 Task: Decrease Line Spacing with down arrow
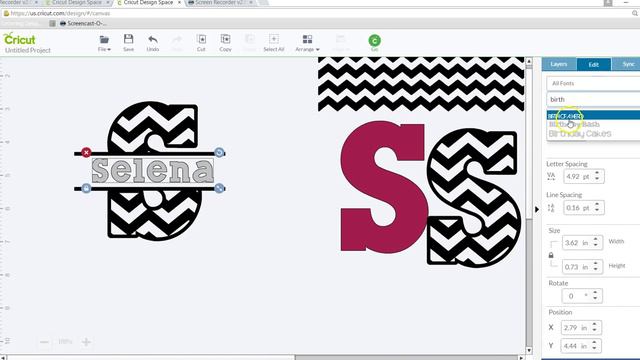tap(597, 211)
